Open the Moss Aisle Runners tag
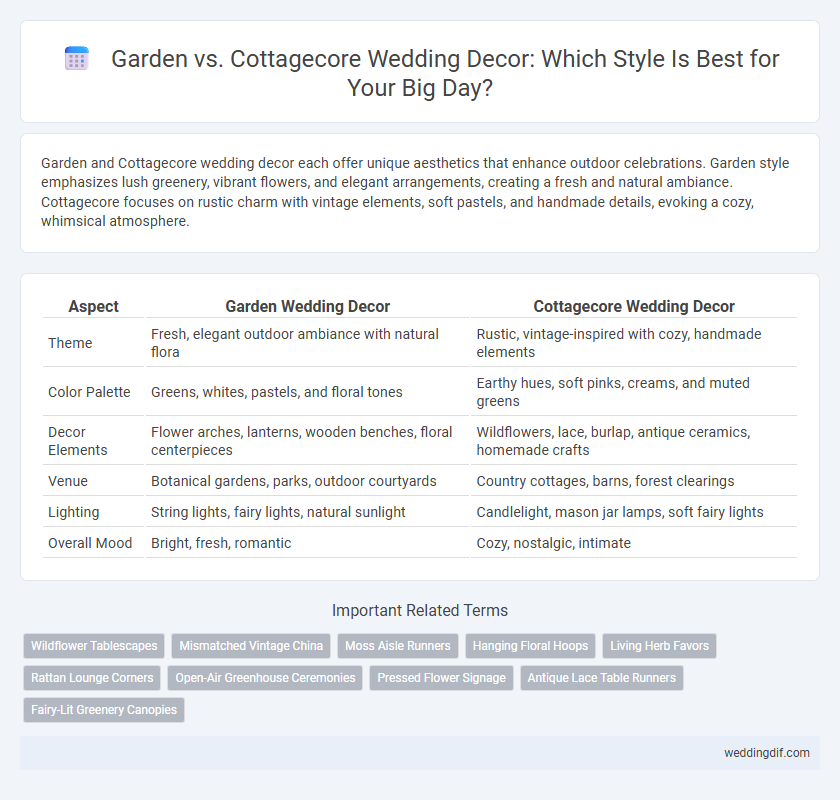This screenshot has width=840, height=800. (398, 646)
